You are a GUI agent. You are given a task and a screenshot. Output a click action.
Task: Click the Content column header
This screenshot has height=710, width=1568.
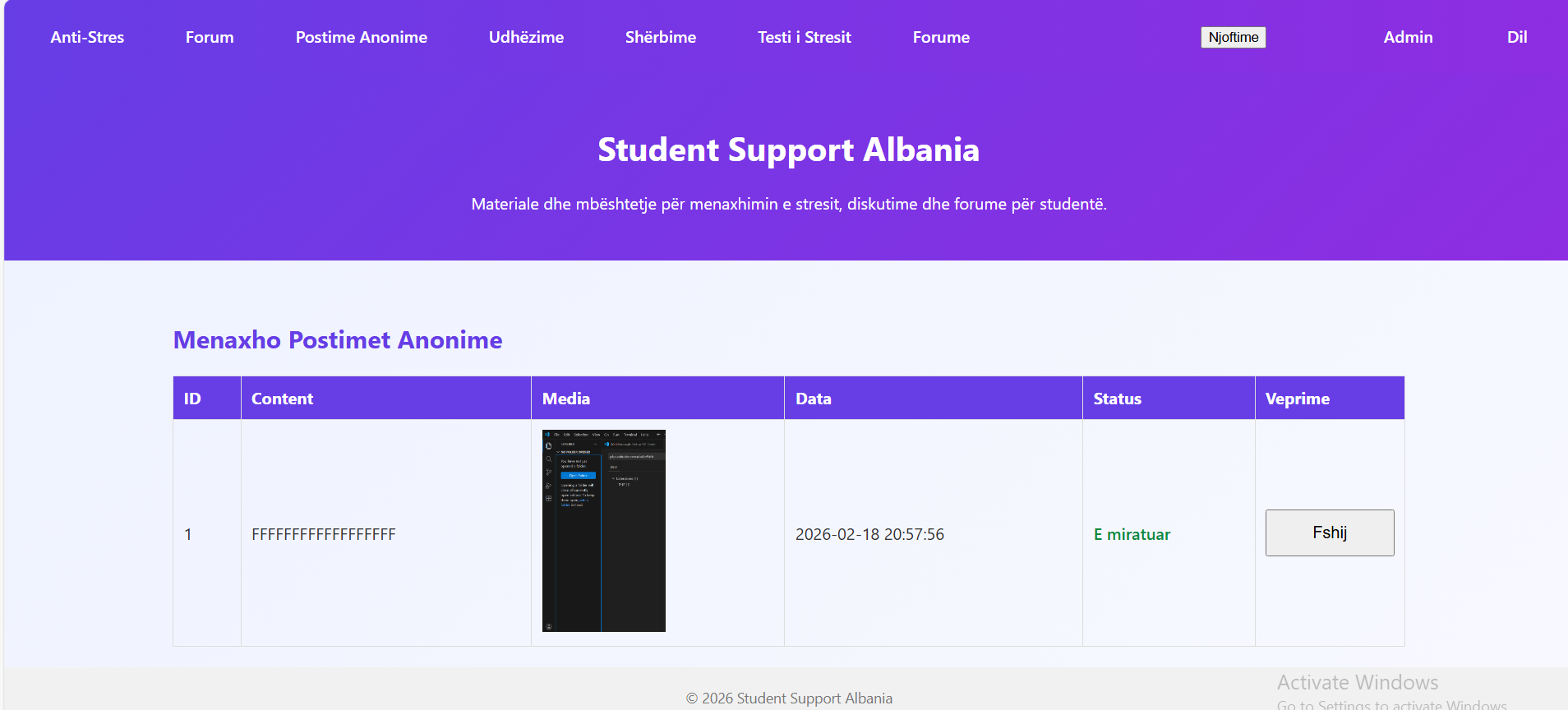click(x=282, y=399)
